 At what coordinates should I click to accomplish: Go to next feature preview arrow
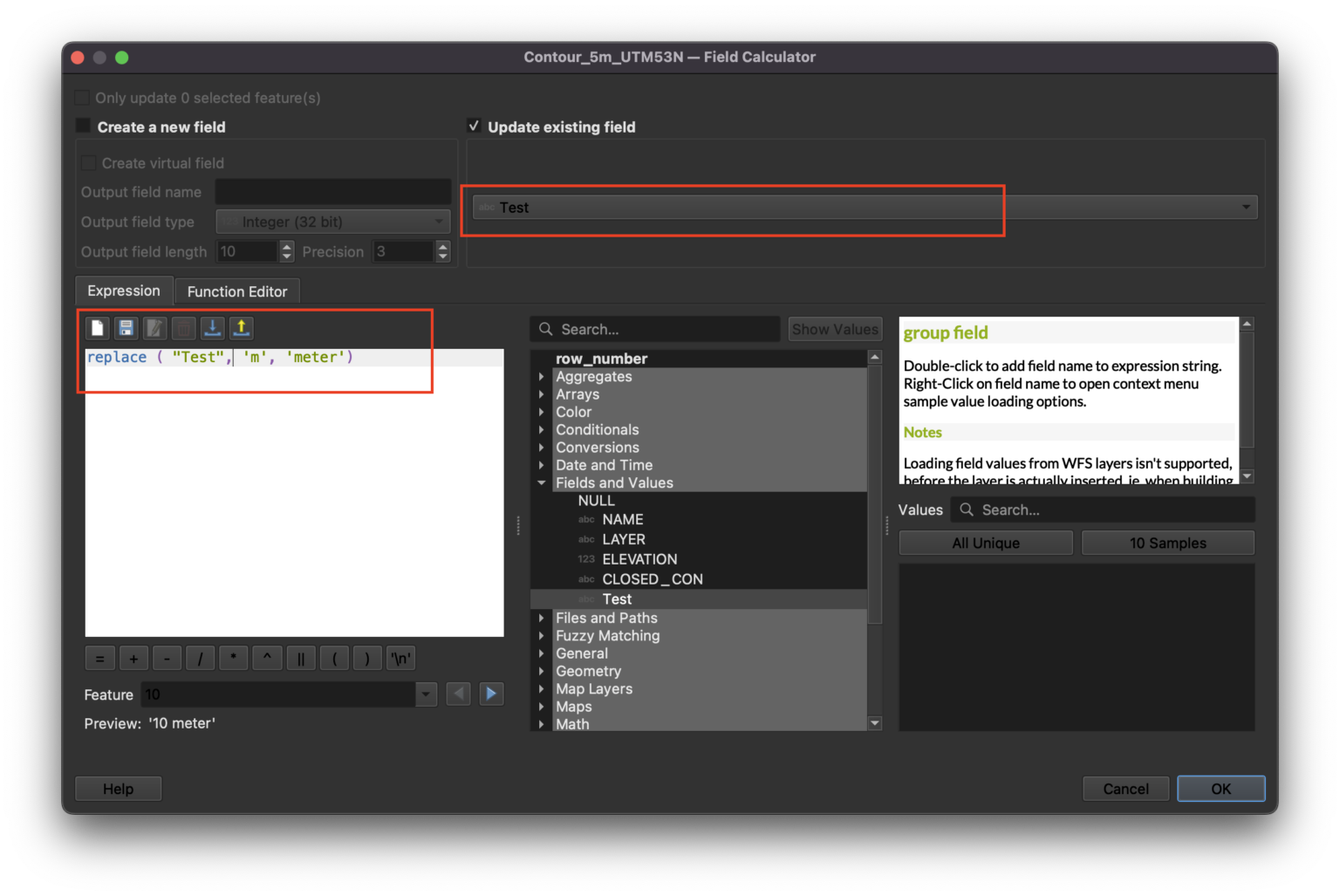491,694
